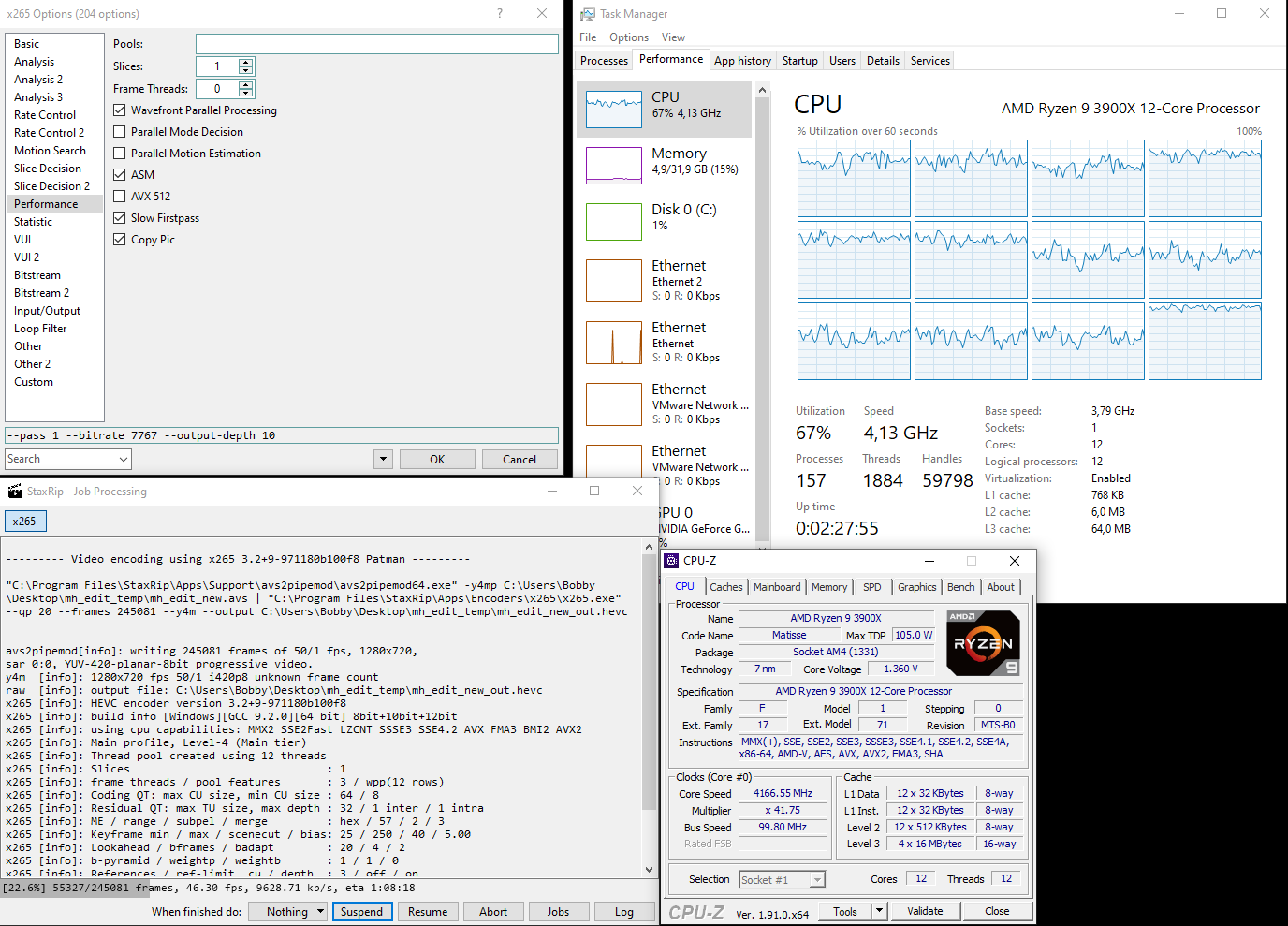
Task: Switch to the Startup tab
Action: 800,61
